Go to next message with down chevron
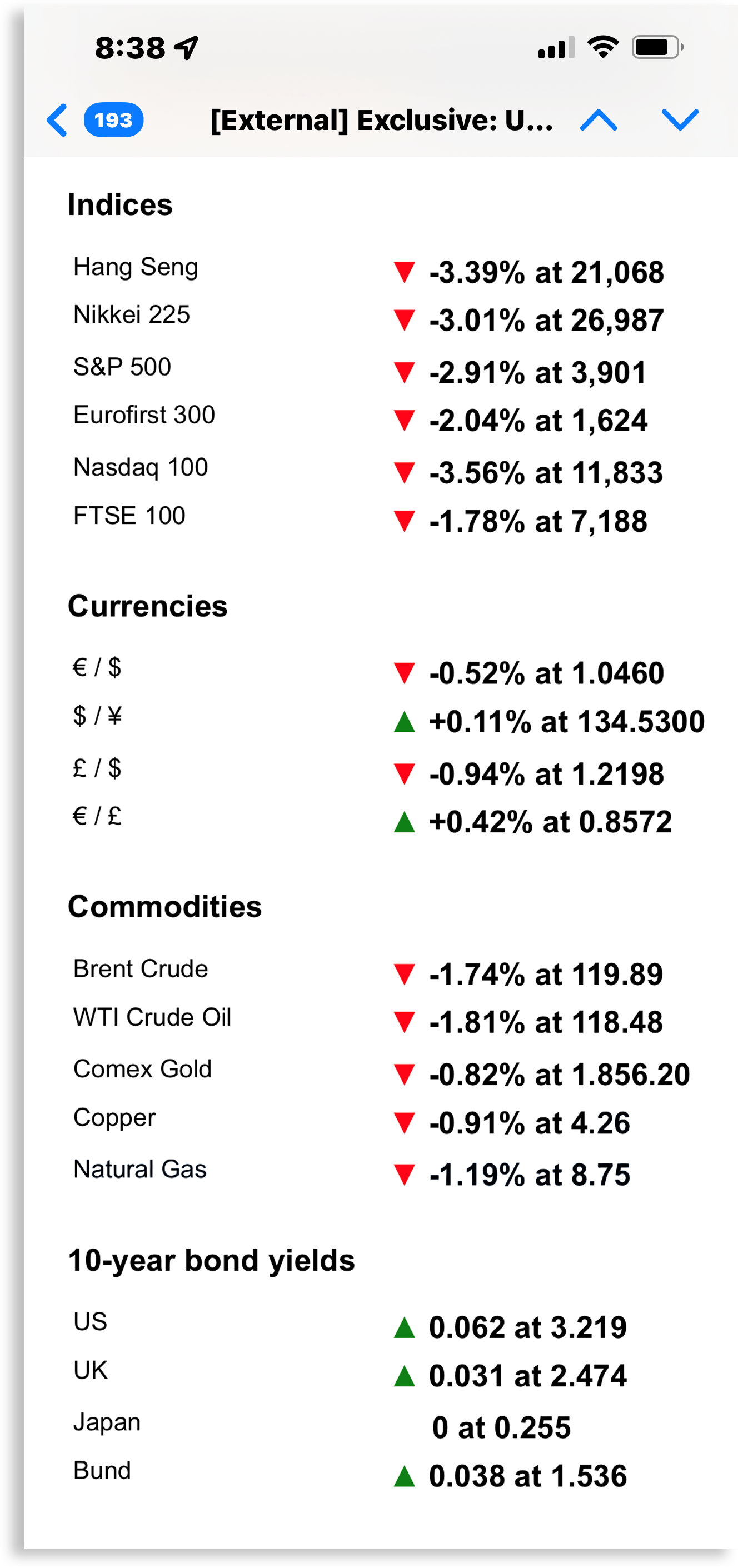This screenshot has width=738, height=1568. (x=680, y=120)
